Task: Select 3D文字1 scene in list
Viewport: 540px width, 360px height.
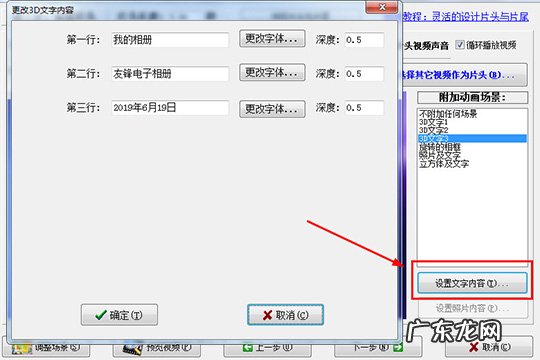Action: tap(433, 122)
